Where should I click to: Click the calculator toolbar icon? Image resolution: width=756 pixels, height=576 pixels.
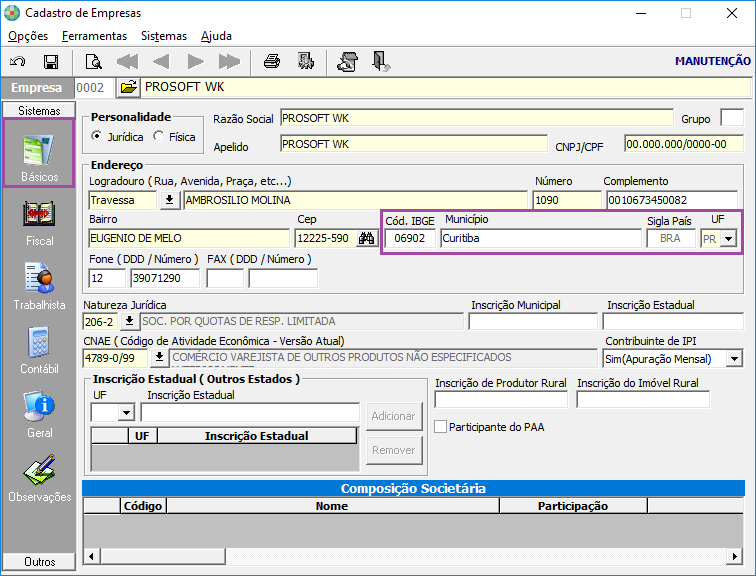pyautogui.click(x=348, y=62)
